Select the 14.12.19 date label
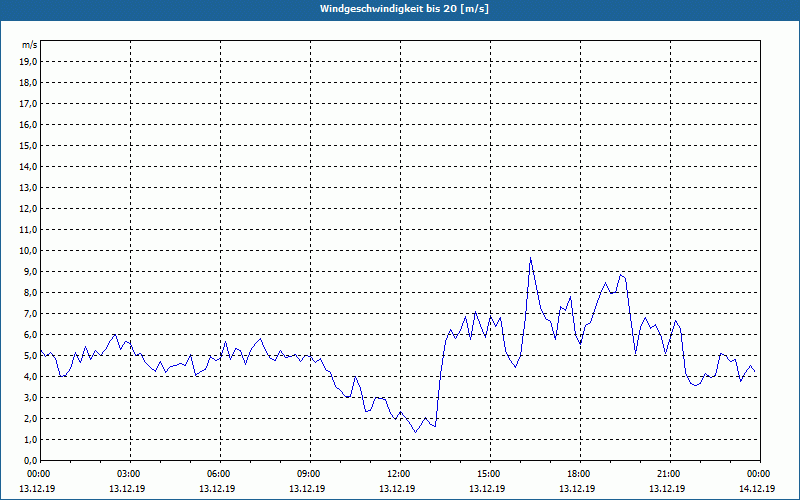Screen dimensions: 800x500 point(757,488)
